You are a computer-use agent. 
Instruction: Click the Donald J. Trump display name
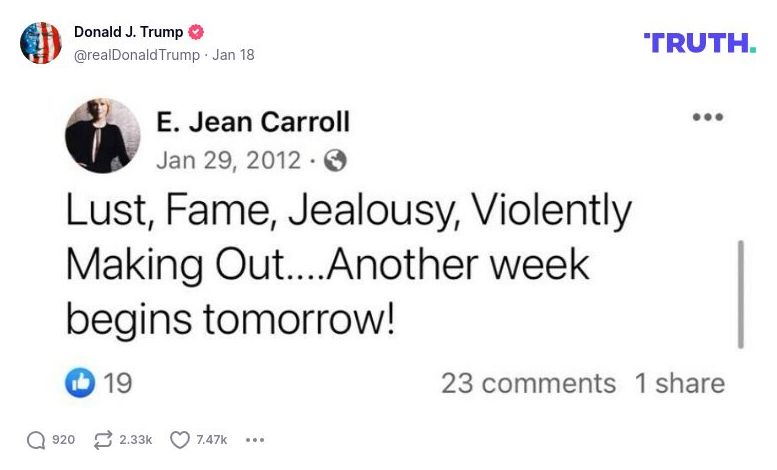point(128,32)
